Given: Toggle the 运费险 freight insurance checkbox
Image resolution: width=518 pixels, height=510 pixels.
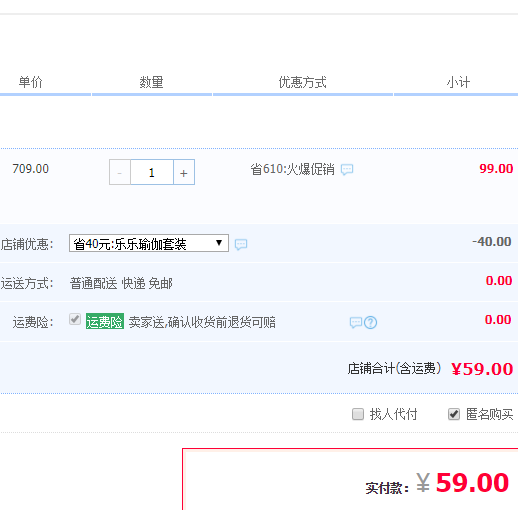Looking at the screenshot, I should pos(75,319).
